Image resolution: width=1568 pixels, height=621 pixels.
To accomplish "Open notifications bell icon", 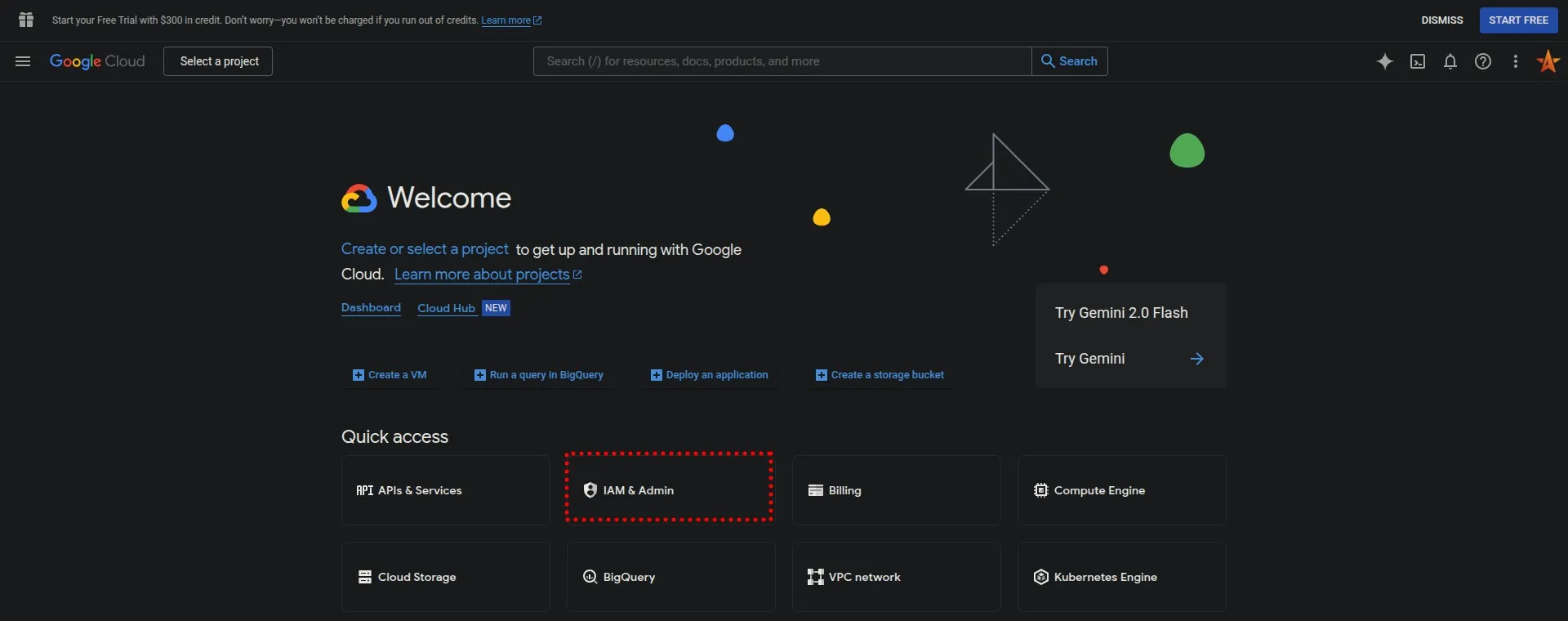I will (1450, 61).
